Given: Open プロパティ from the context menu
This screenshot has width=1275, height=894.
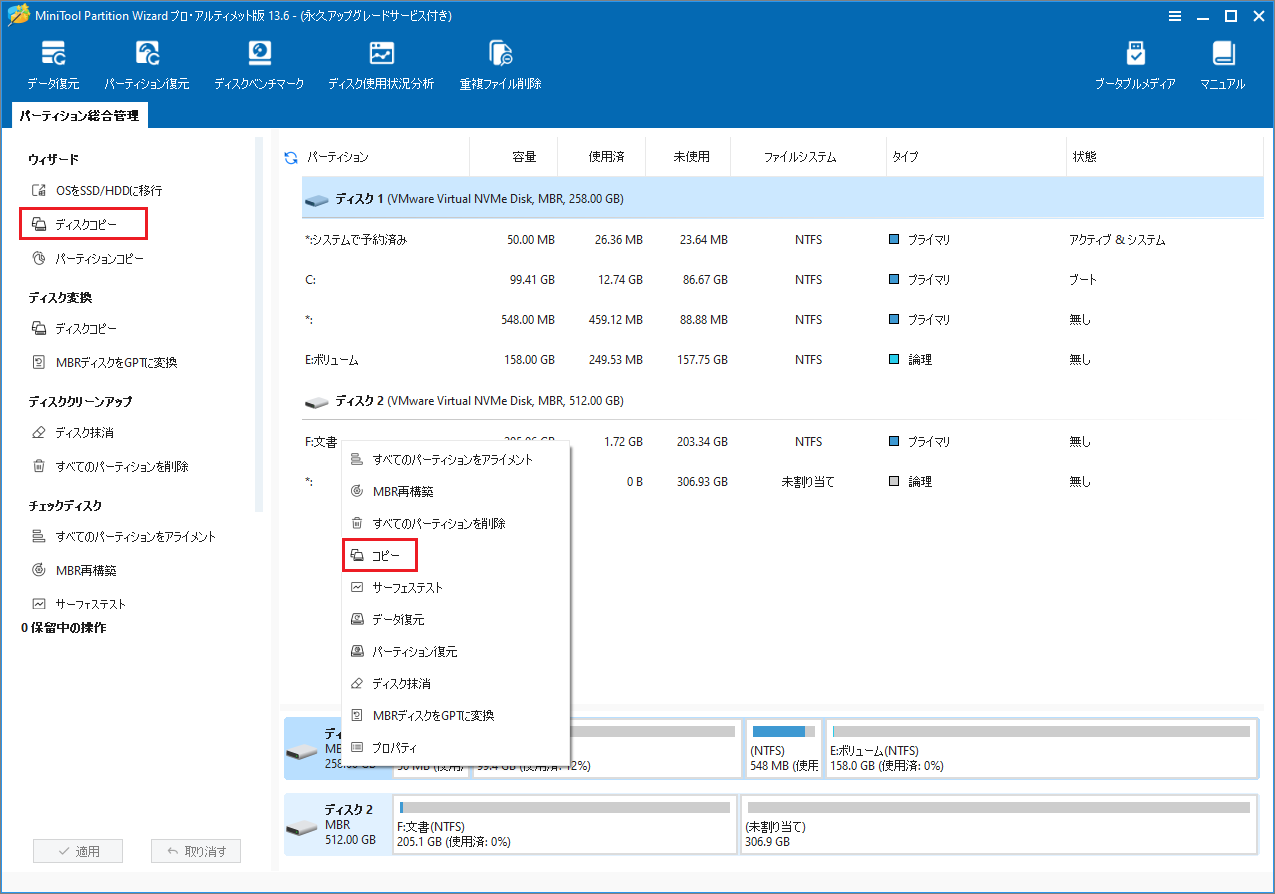Looking at the screenshot, I should pyautogui.click(x=456, y=747).
